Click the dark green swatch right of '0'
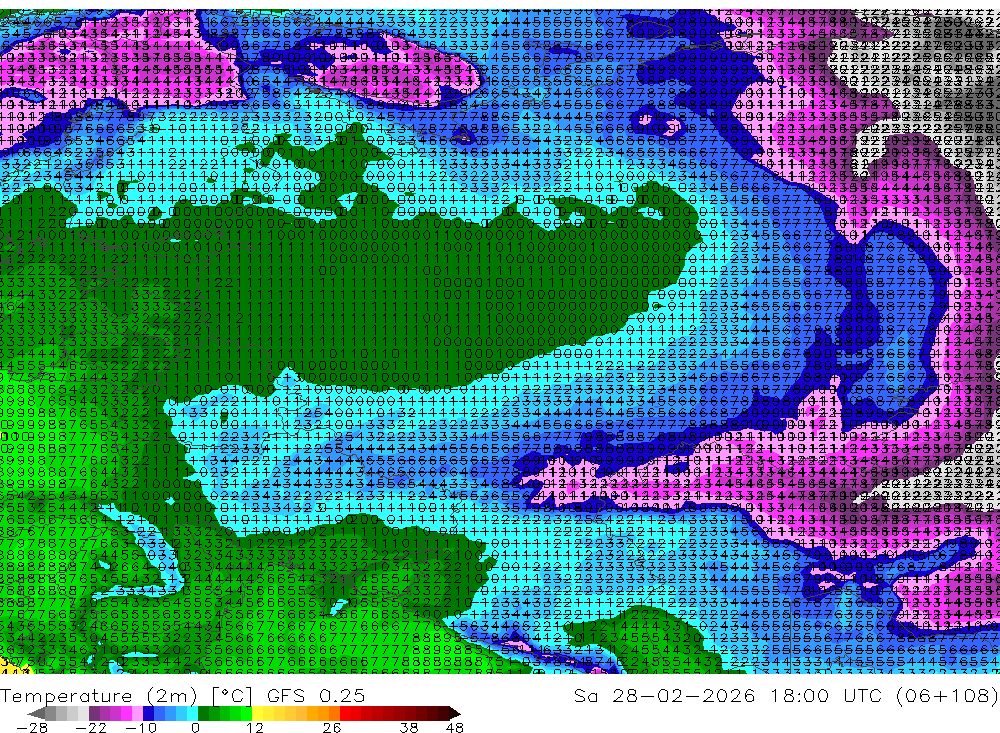This screenshot has height=733, width=1000. 203,713
